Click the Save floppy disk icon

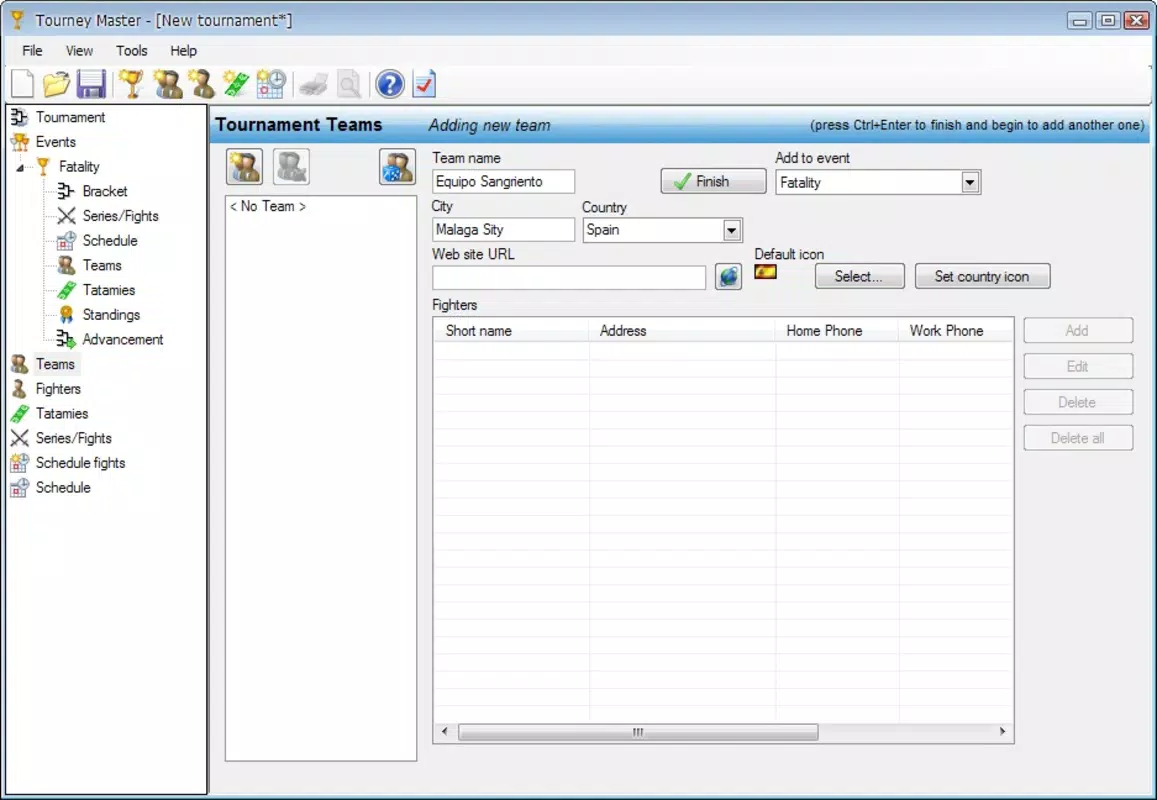coord(91,84)
